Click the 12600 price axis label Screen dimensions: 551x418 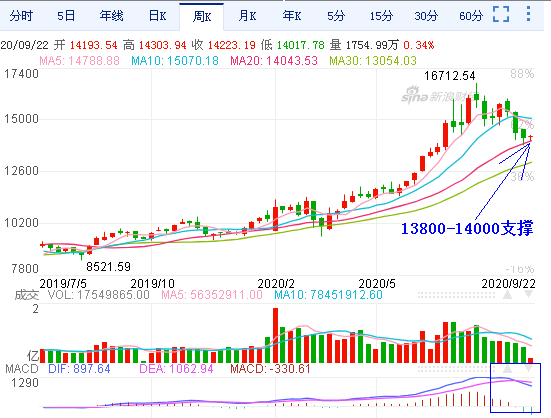click(x=21, y=171)
